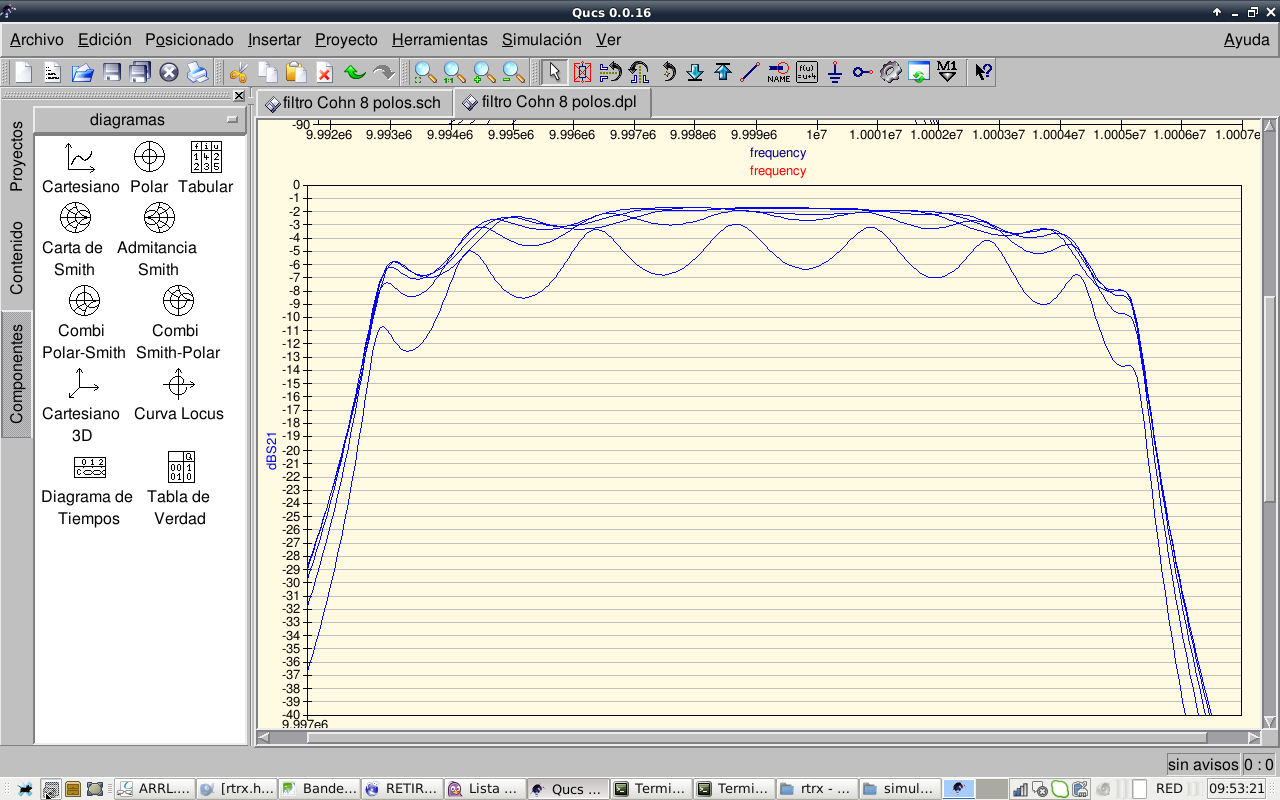Click the Print icon in toolbar
The height and width of the screenshot is (800, 1280).
pos(197,72)
